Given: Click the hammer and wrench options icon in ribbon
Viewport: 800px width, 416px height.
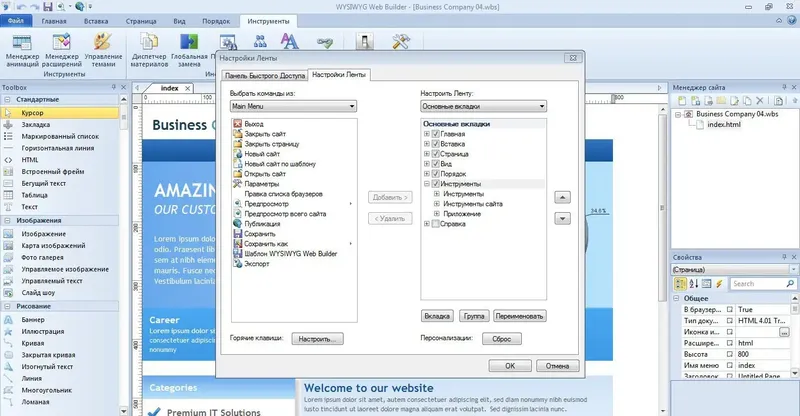Looking at the screenshot, I should (x=401, y=42).
